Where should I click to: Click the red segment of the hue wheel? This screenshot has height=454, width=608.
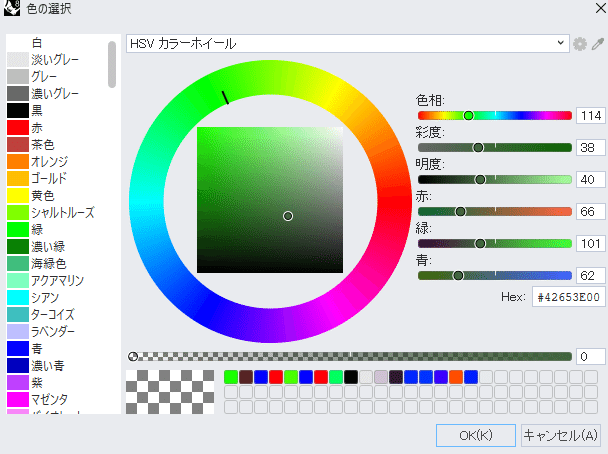click(394, 202)
